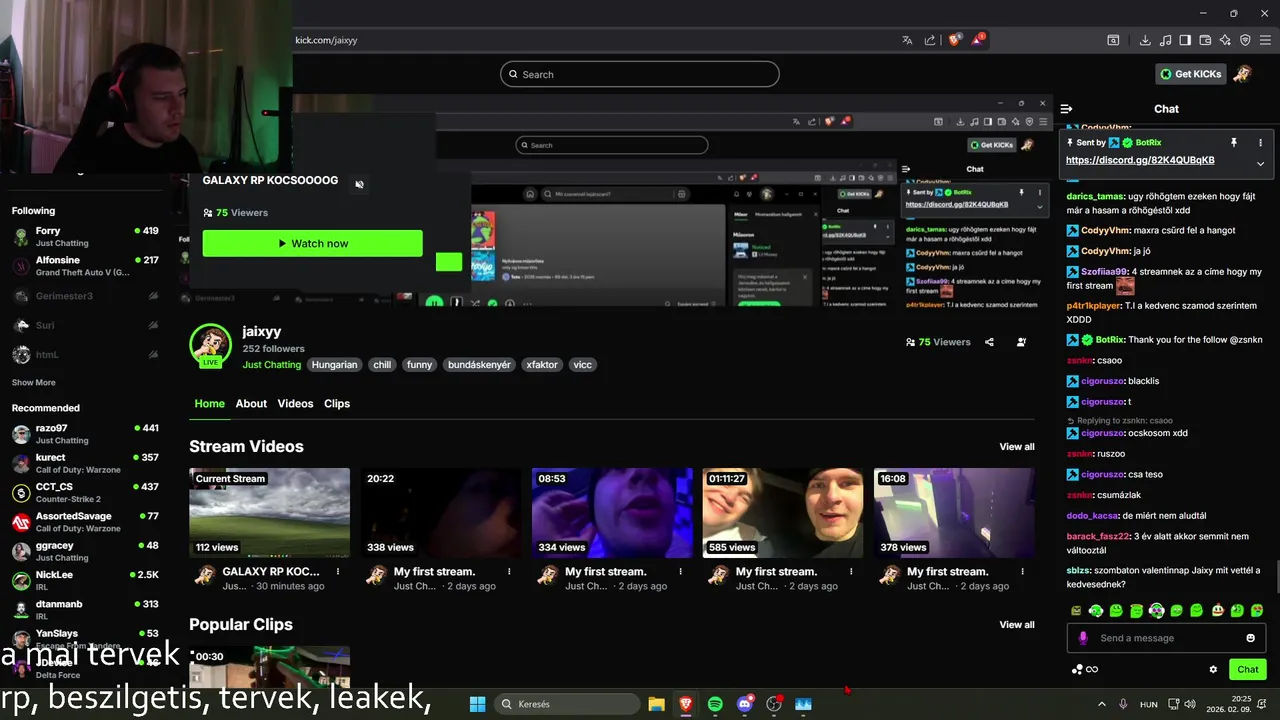The width and height of the screenshot is (1280, 720).
Task: Open the HUN keyboard language switcher
Action: tap(1149, 704)
